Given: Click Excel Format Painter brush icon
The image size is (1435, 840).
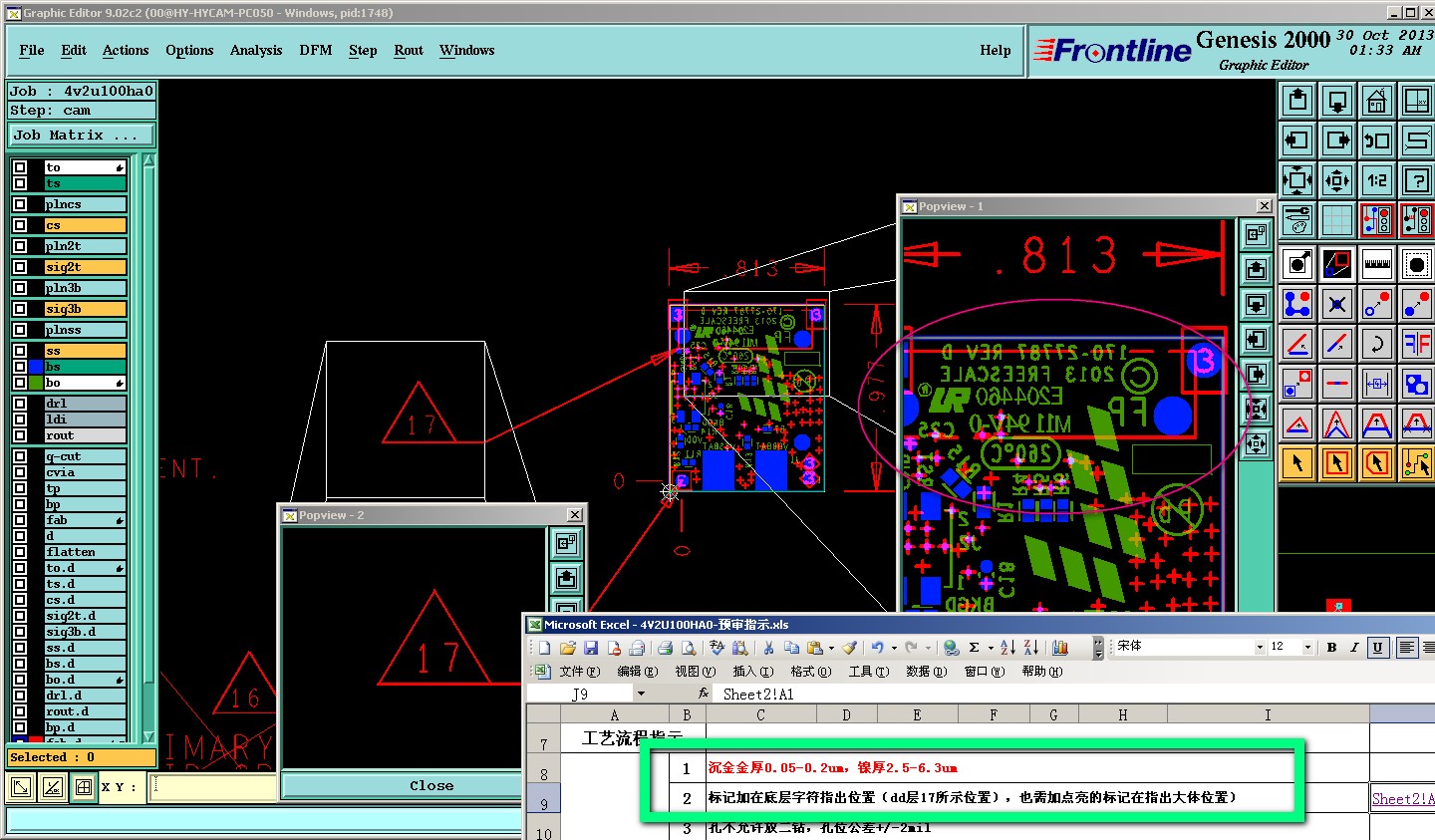Looking at the screenshot, I should pos(849,648).
